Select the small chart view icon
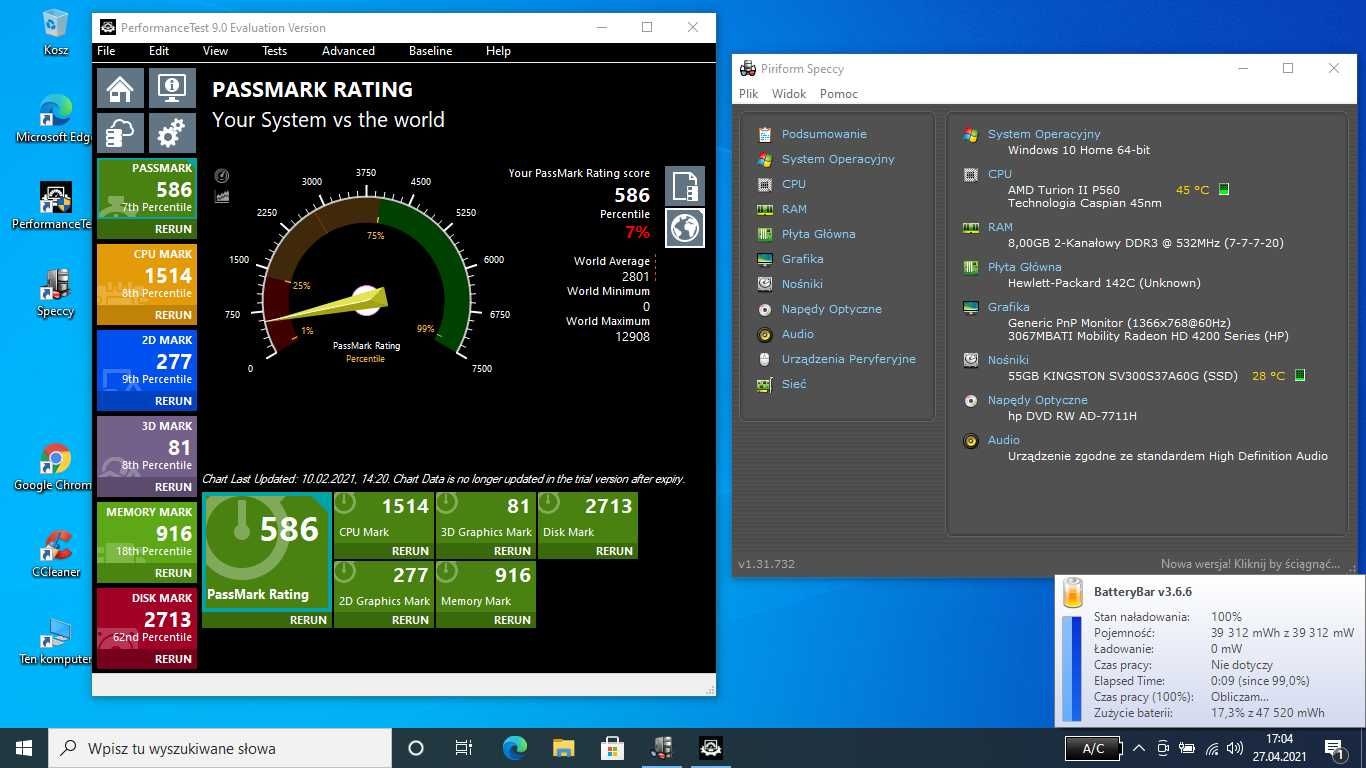The image size is (1366, 768). 222,196
